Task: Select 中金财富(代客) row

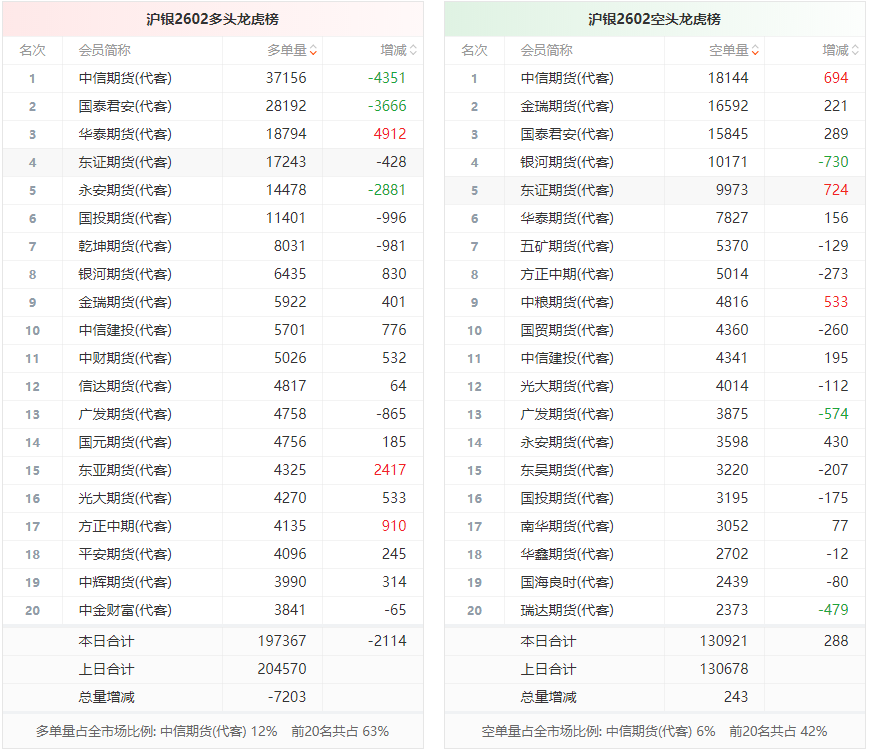Action: (x=213, y=610)
